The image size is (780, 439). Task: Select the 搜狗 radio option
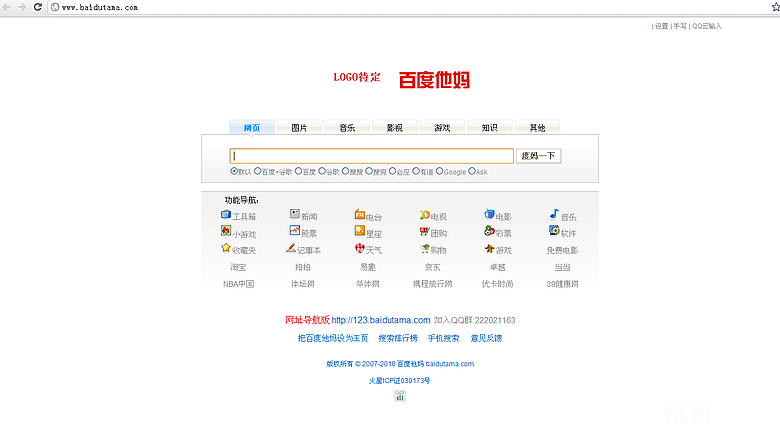369,171
